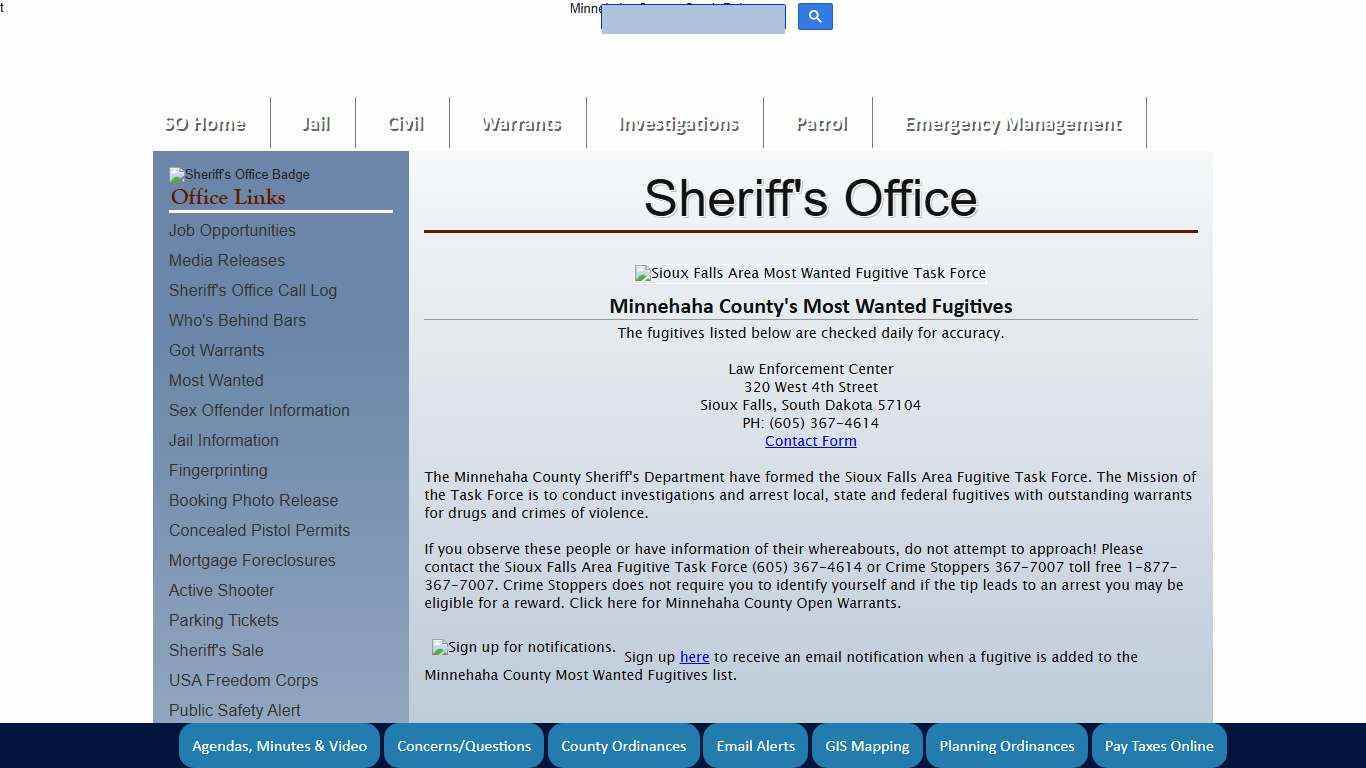Click the Pay Taxes Online button

pos(1158,745)
